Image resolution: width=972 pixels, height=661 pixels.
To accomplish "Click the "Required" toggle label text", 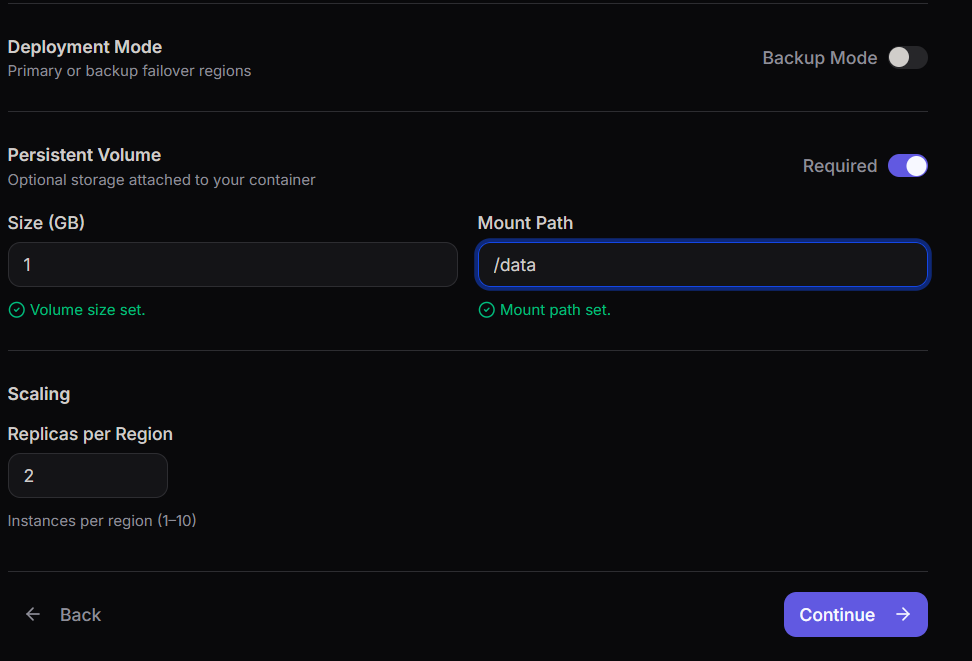I will coord(839,166).
